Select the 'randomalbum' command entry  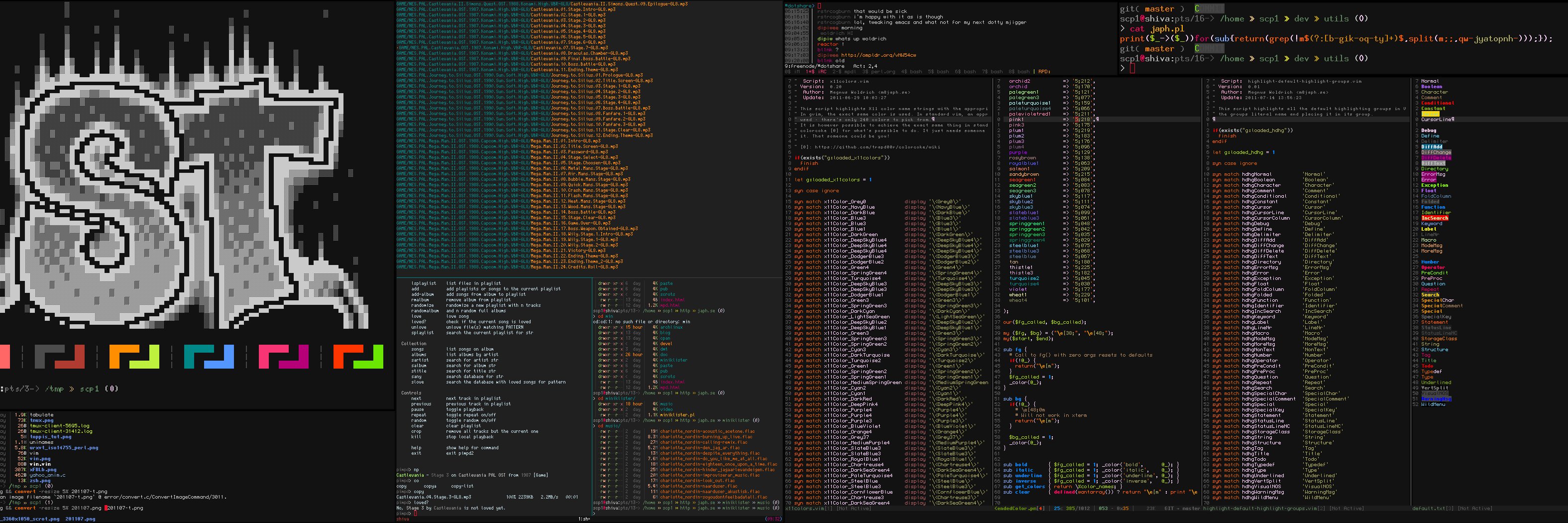point(425,310)
